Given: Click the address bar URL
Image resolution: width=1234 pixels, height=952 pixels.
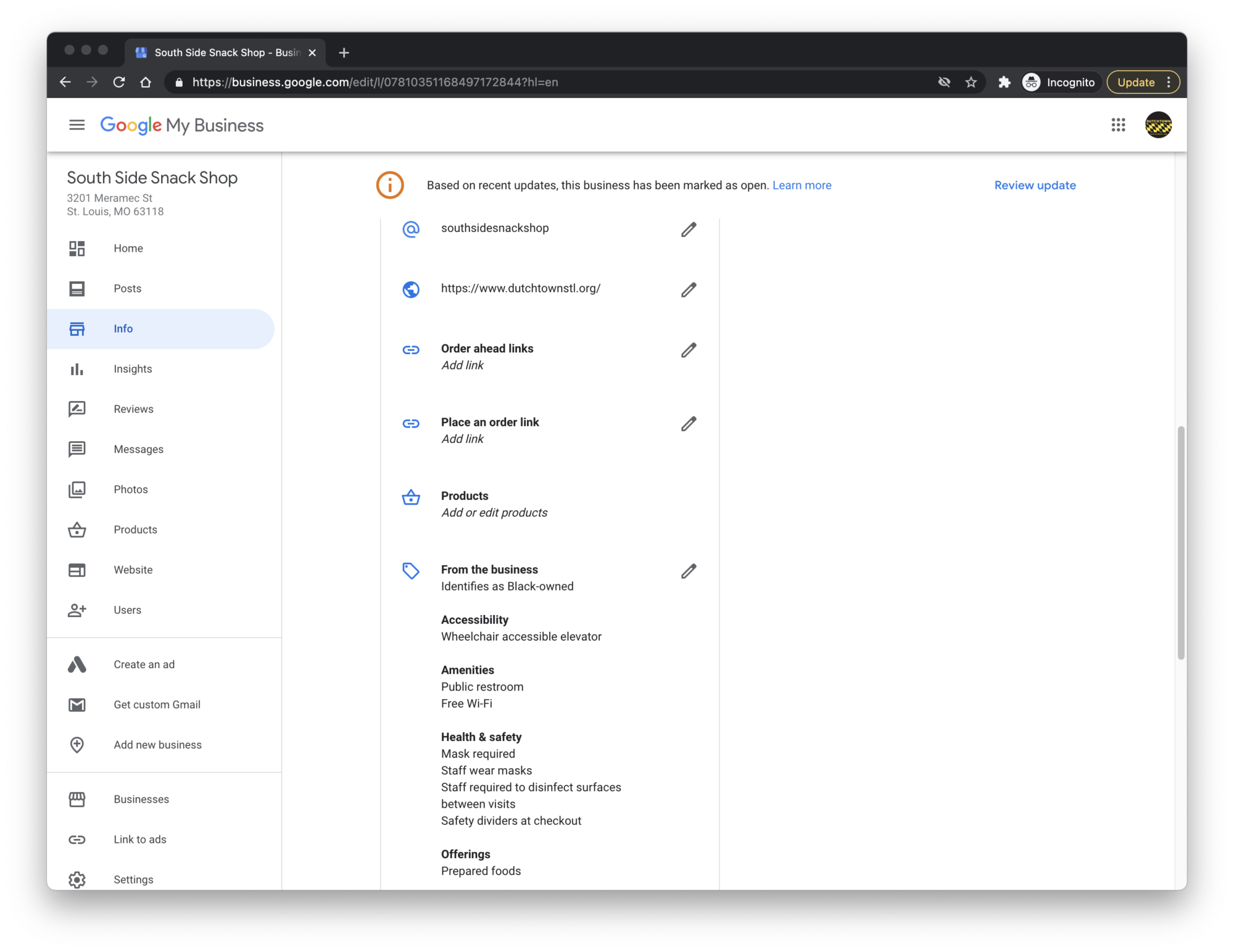Looking at the screenshot, I should pyautogui.click(x=375, y=82).
